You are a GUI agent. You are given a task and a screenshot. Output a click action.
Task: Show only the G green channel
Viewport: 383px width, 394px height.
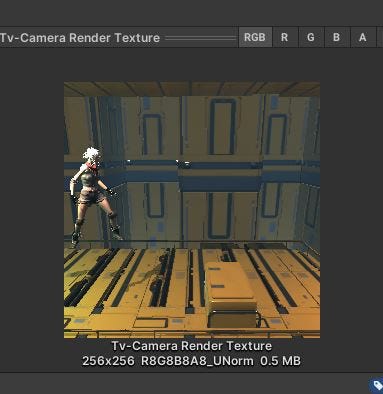(311, 37)
